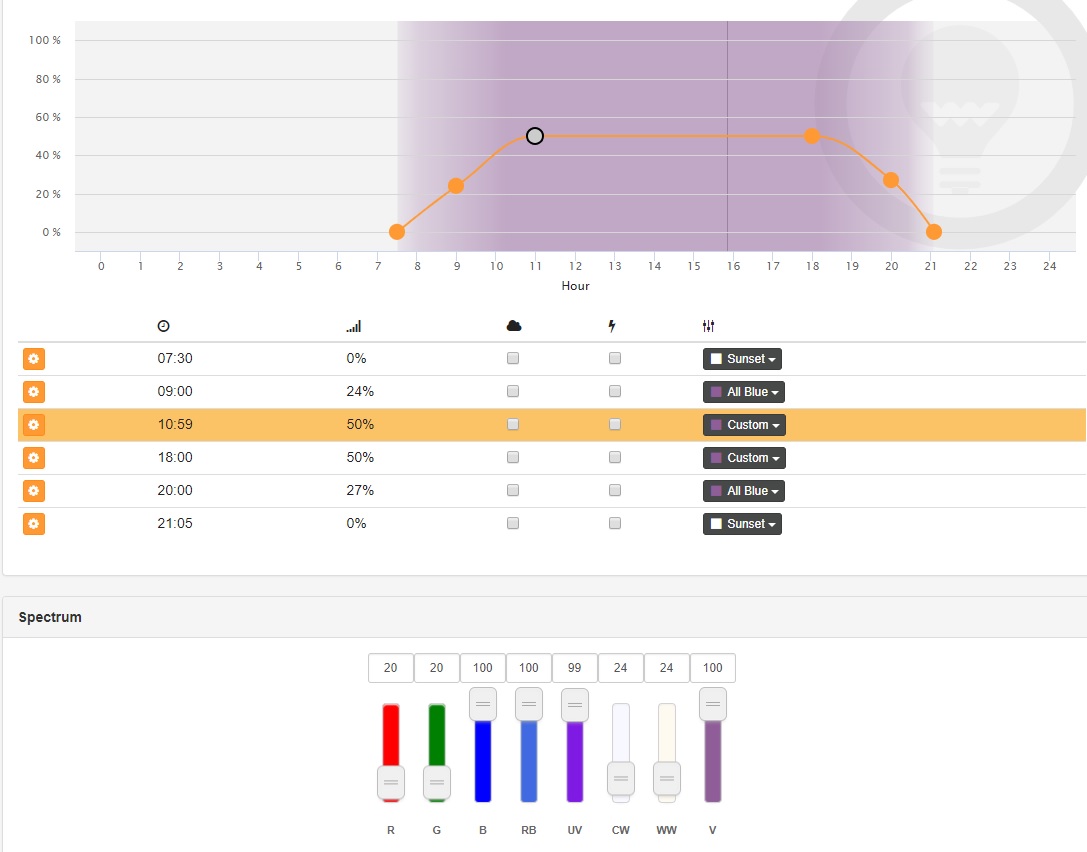Open gear settings for the 21:05 row
The height and width of the screenshot is (852, 1087).
(x=34, y=524)
